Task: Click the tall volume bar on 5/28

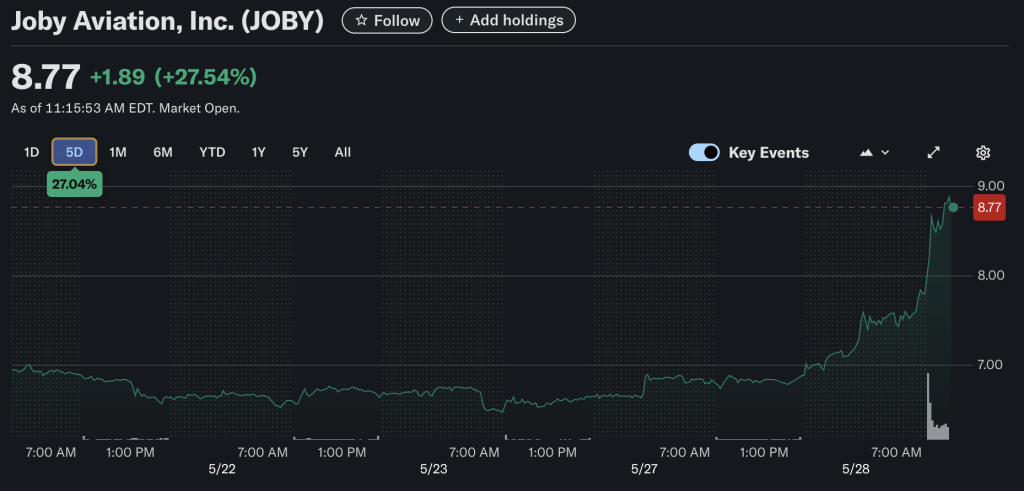Action: [x=928, y=405]
